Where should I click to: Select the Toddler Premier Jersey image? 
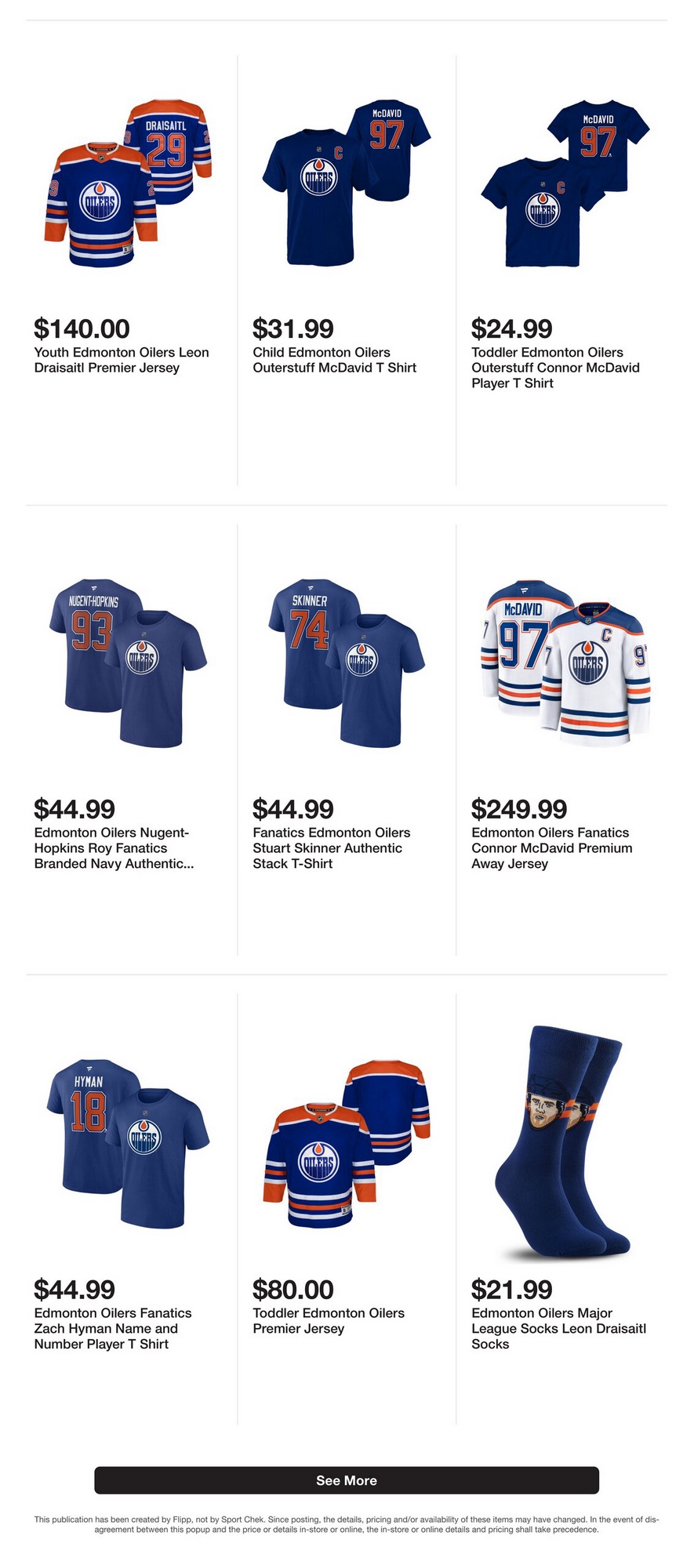click(x=347, y=1143)
